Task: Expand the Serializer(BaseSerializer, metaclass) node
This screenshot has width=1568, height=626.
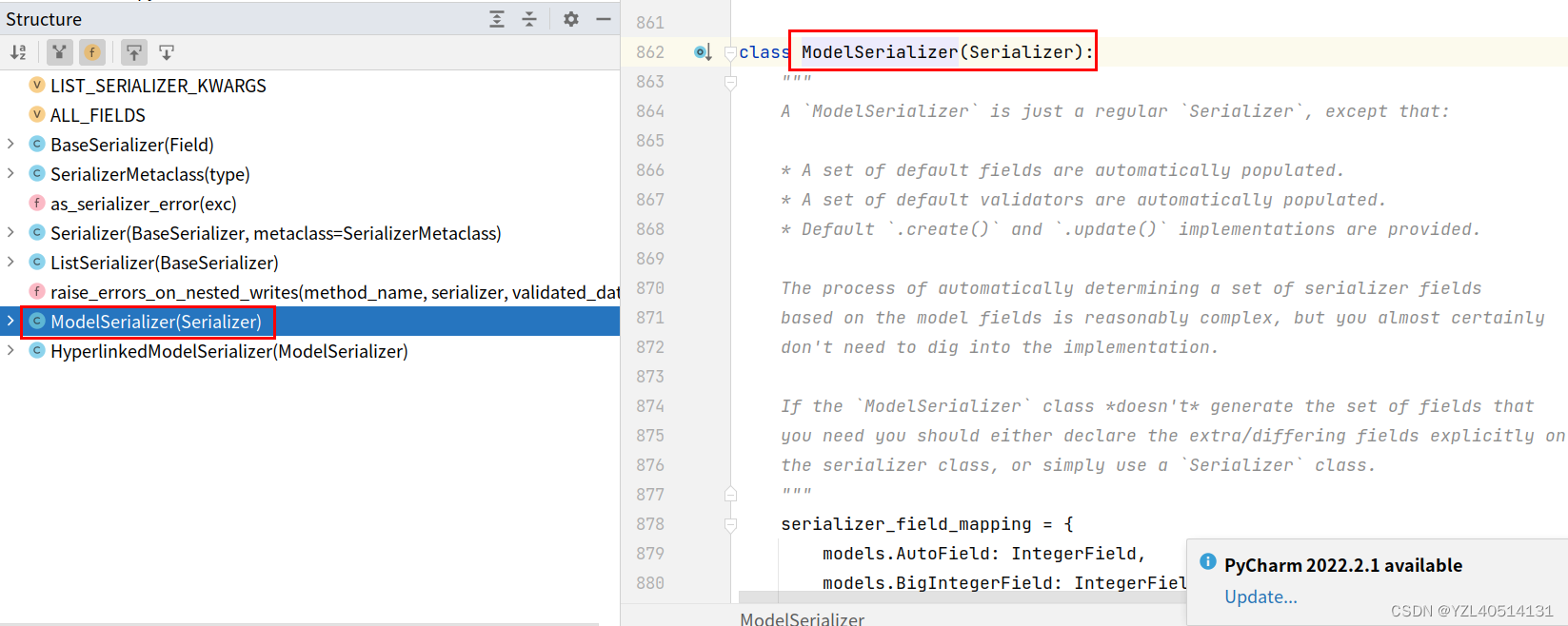Action: tap(10, 233)
